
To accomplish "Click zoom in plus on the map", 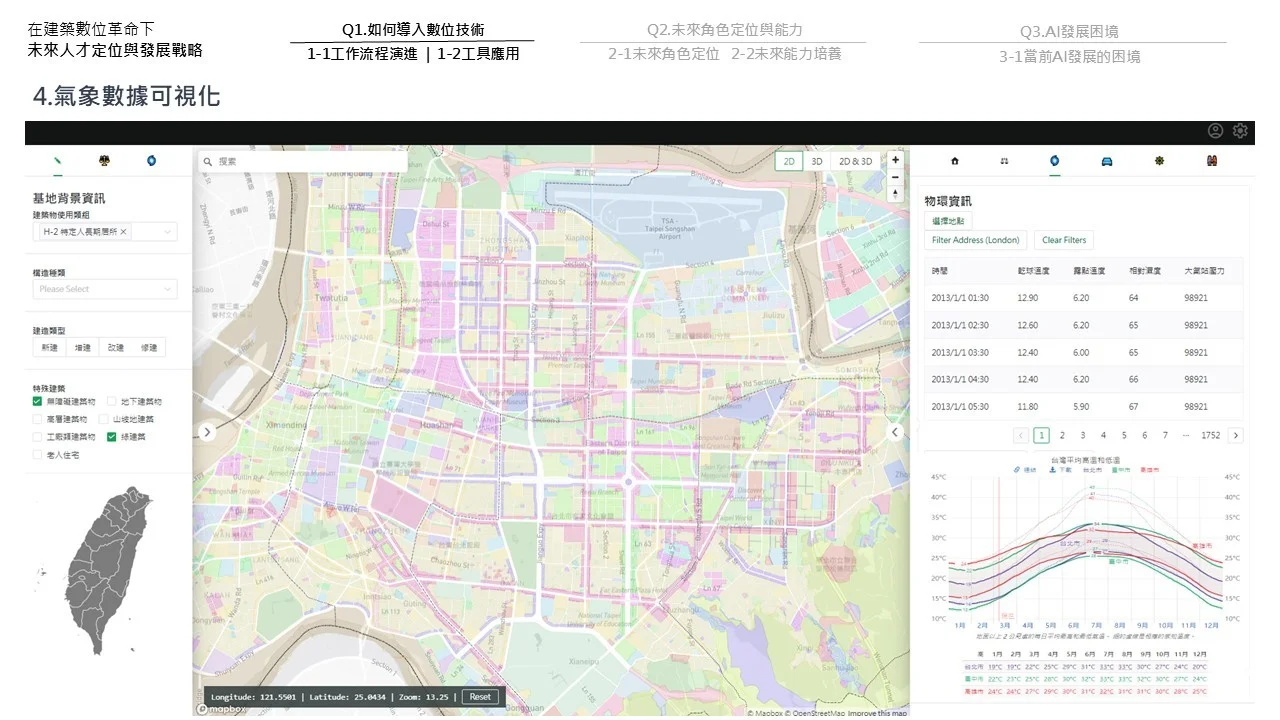I will click(x=894, y=159).
